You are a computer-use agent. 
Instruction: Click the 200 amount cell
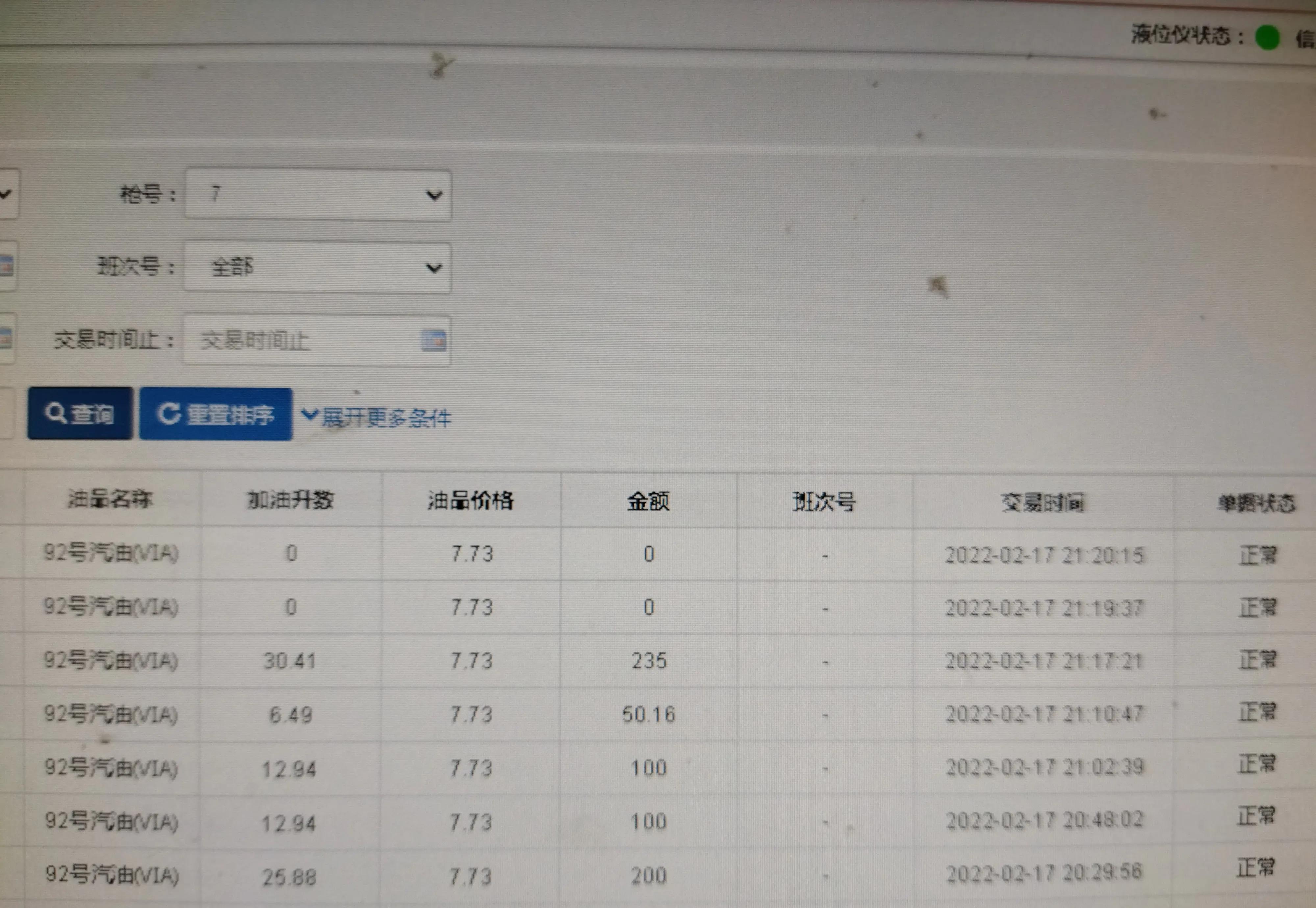coord(648,875)
